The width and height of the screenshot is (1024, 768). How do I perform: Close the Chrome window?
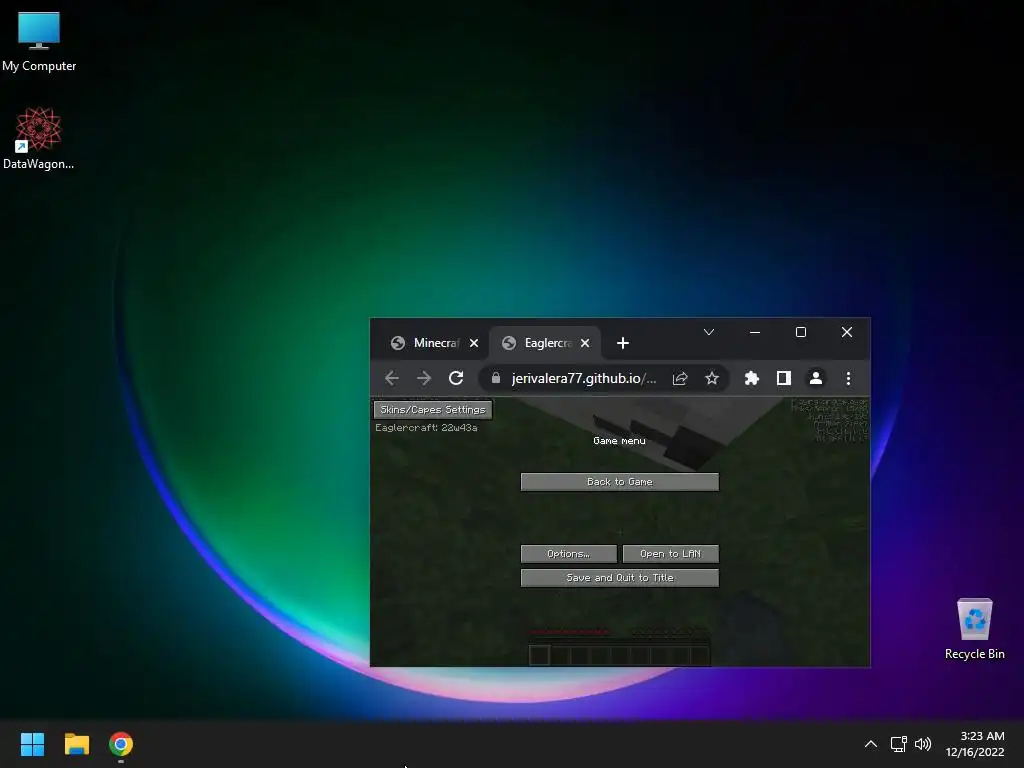pyautogui.click(x=847, y=332)
